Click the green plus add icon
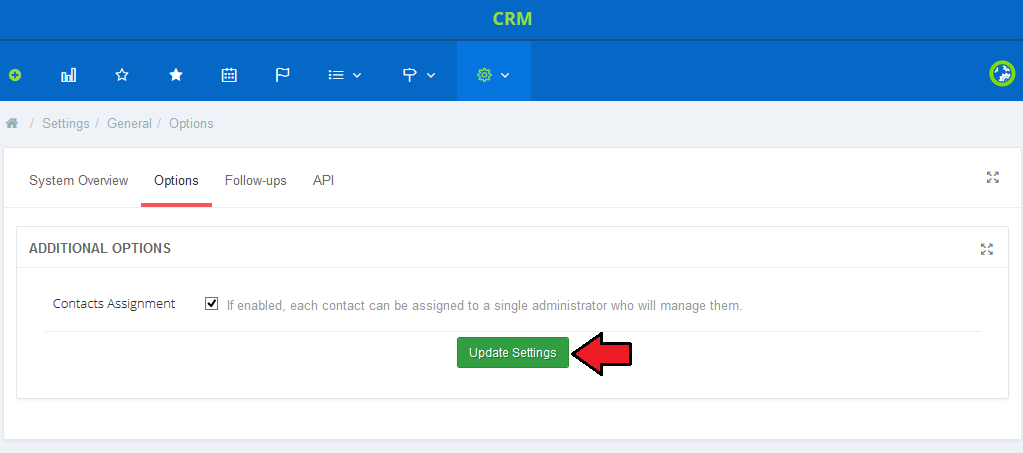The image size is (1023, 453). (15, 76)
